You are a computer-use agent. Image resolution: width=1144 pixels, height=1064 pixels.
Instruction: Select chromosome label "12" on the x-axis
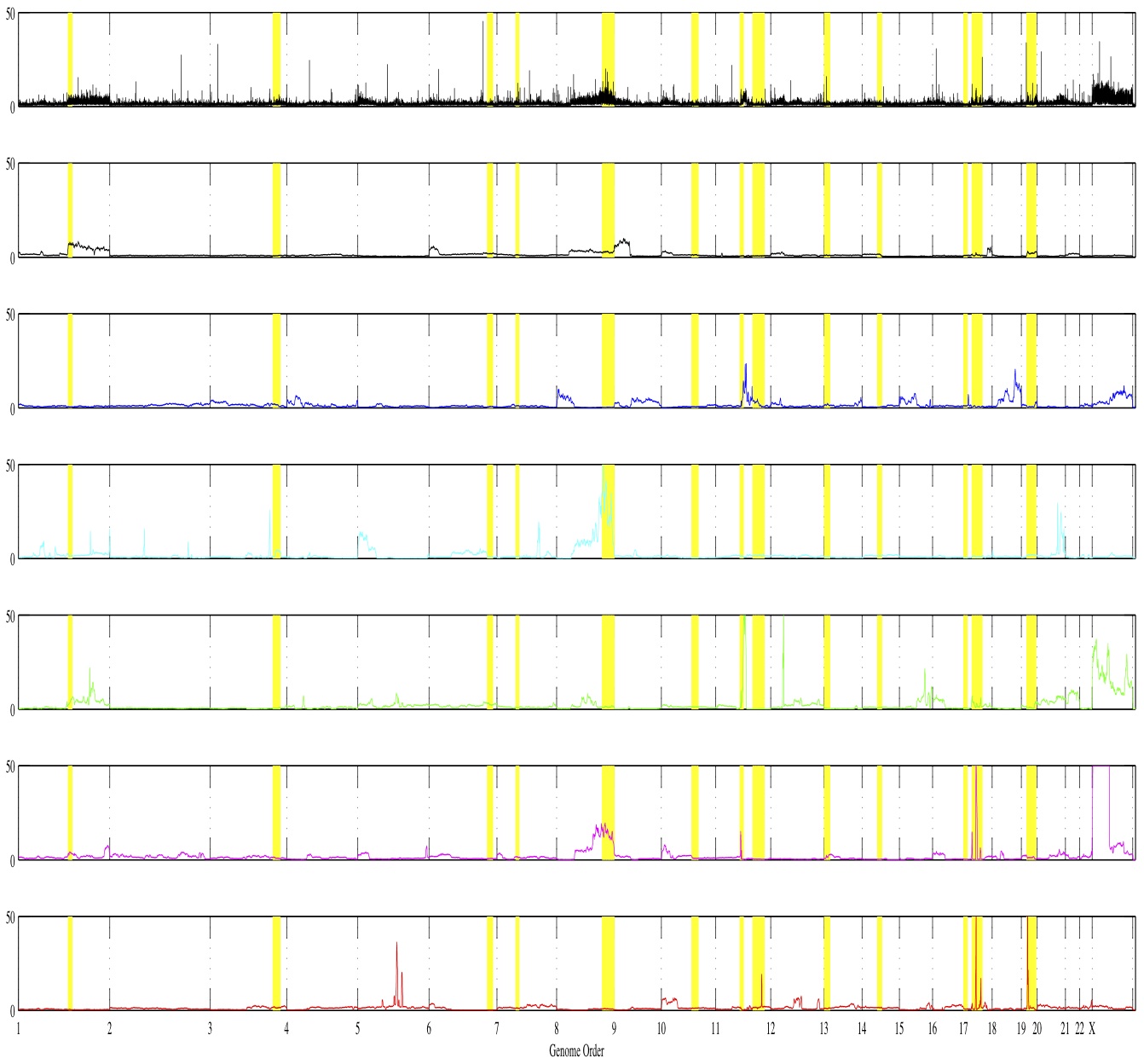pos(771,1028)
